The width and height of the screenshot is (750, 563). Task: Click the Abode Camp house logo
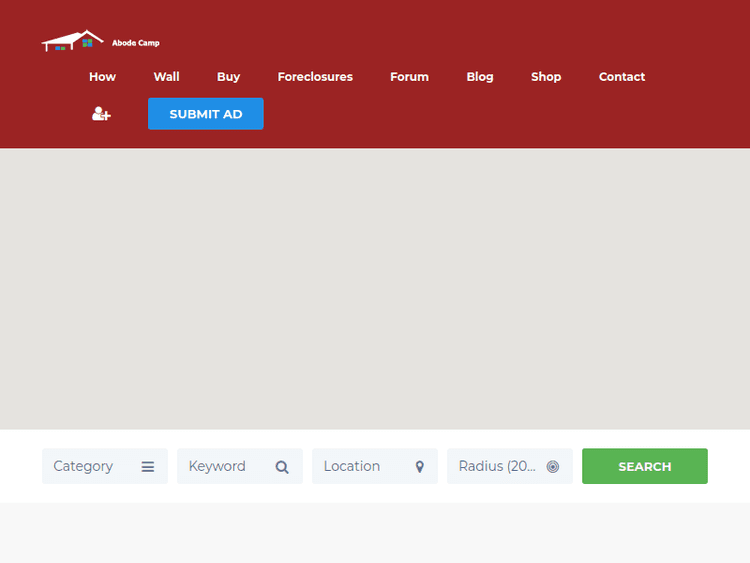coord(73,41)
